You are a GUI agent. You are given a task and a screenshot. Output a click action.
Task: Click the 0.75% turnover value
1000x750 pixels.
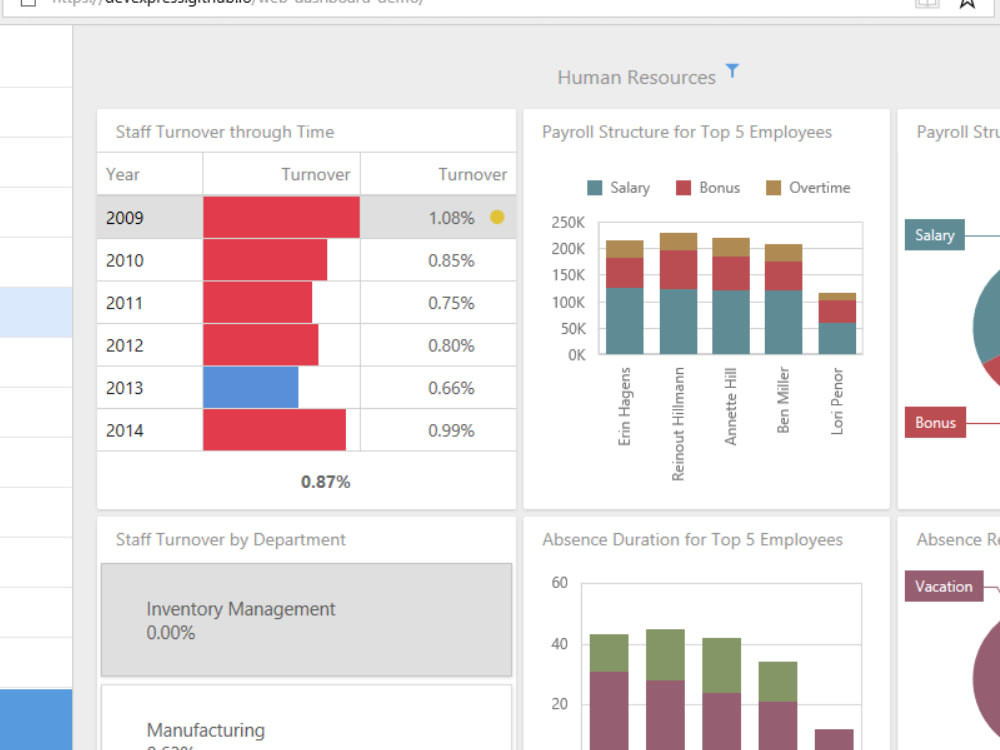click(452, 303)
